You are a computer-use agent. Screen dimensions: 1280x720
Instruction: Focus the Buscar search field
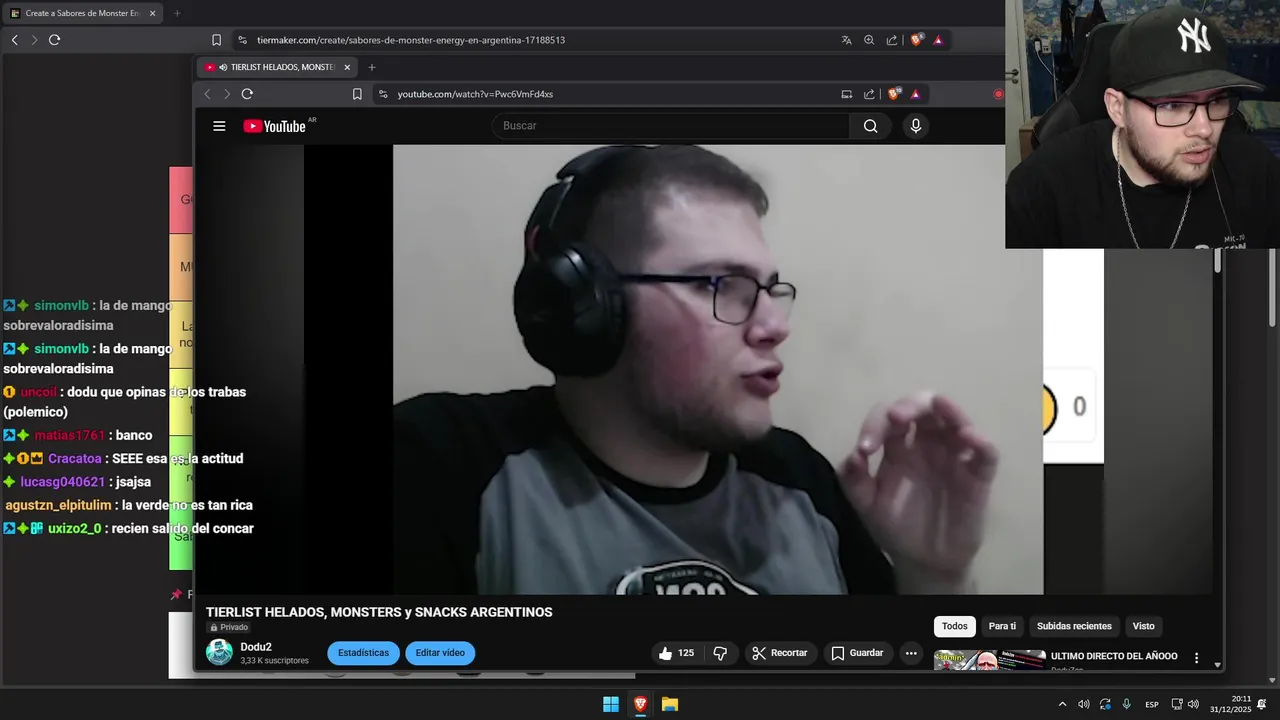tap(670, 126)
